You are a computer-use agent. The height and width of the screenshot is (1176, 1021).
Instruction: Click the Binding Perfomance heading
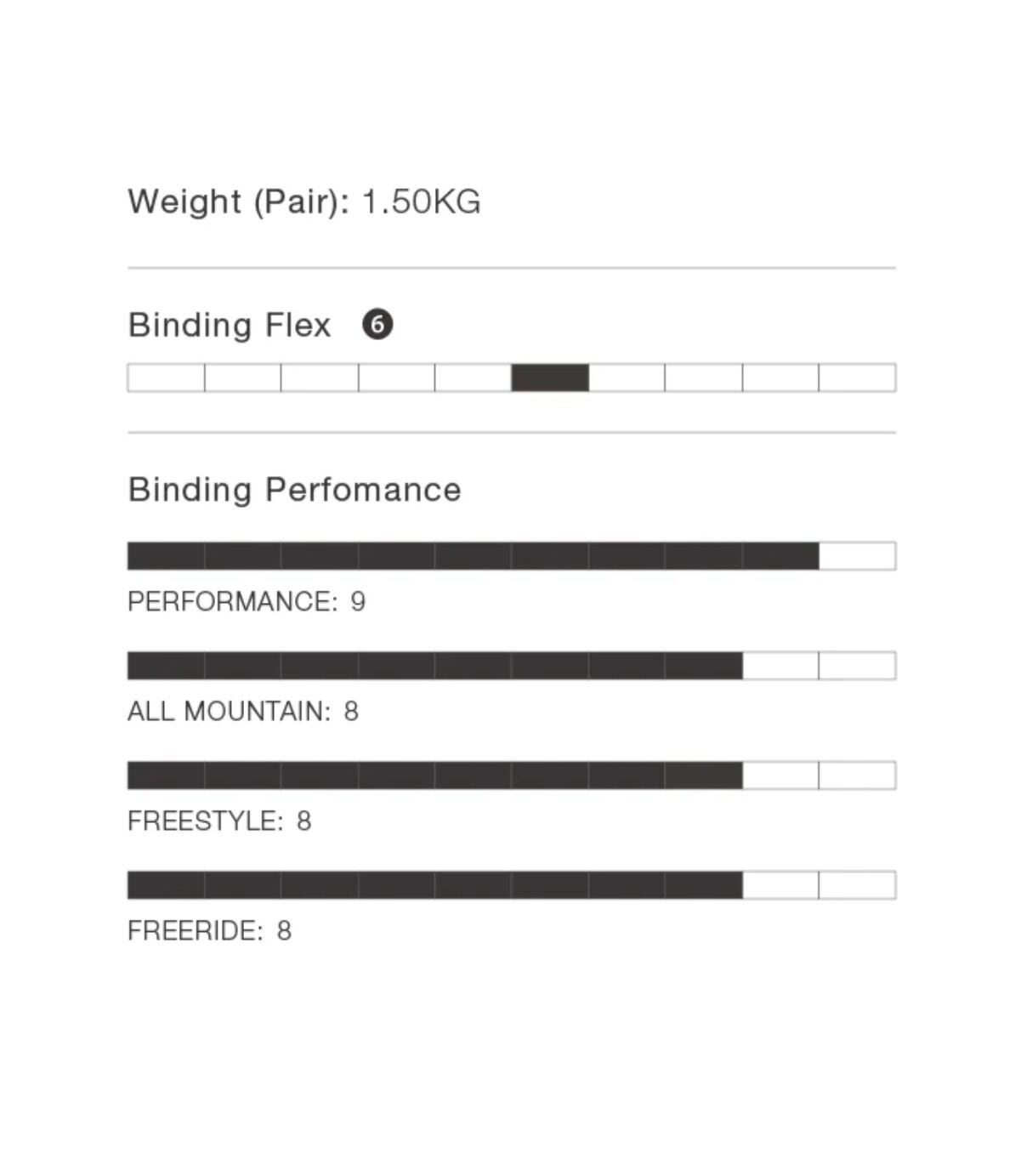[x=294, y=490]
